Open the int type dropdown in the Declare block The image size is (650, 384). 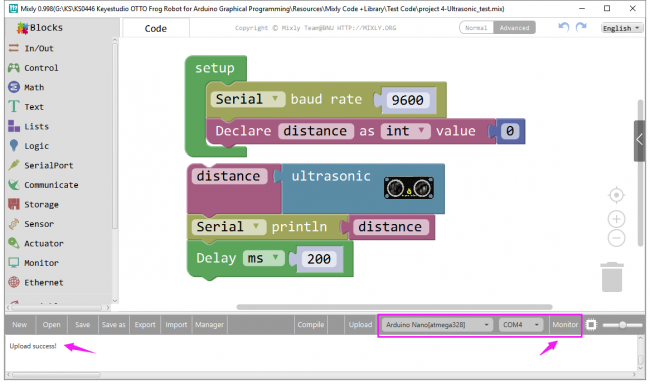tap(405, 131)
